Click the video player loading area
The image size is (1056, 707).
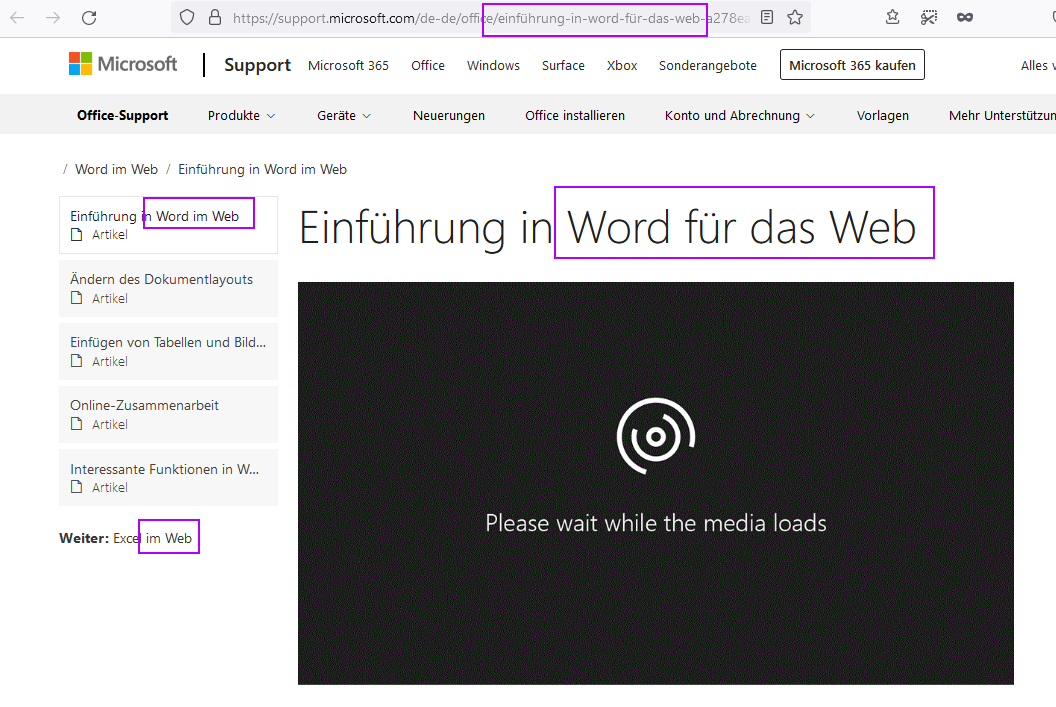[655, 483]
